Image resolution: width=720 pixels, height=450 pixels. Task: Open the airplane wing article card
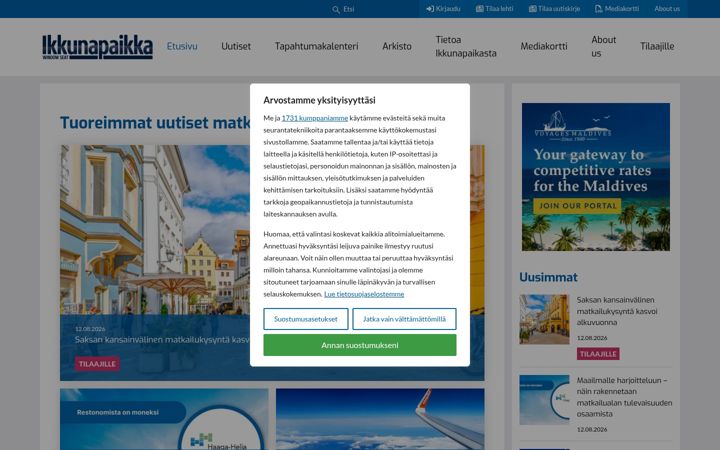(x=380, y=419)
